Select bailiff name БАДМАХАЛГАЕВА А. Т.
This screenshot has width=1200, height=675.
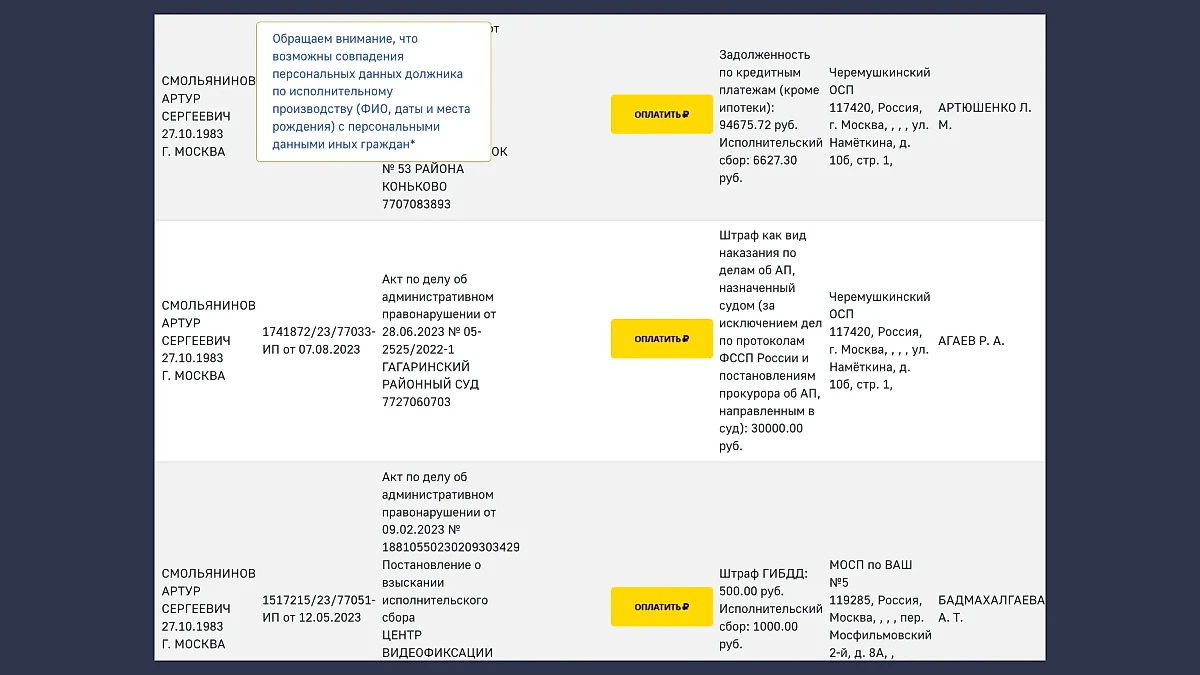click(x=990, y=609)
